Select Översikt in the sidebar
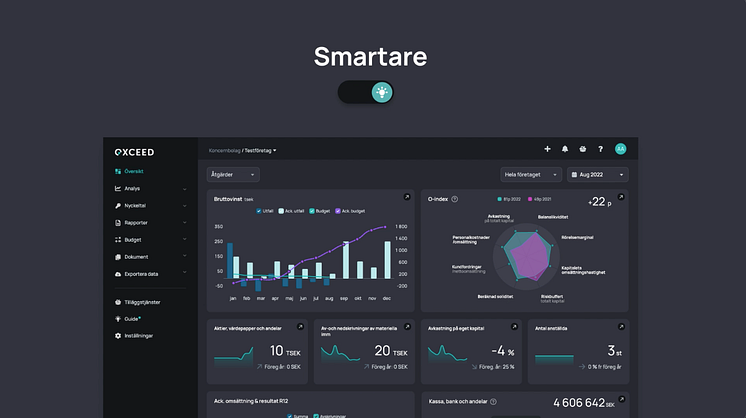This screenshot has height=418, width=746. [x=135, y=171]
